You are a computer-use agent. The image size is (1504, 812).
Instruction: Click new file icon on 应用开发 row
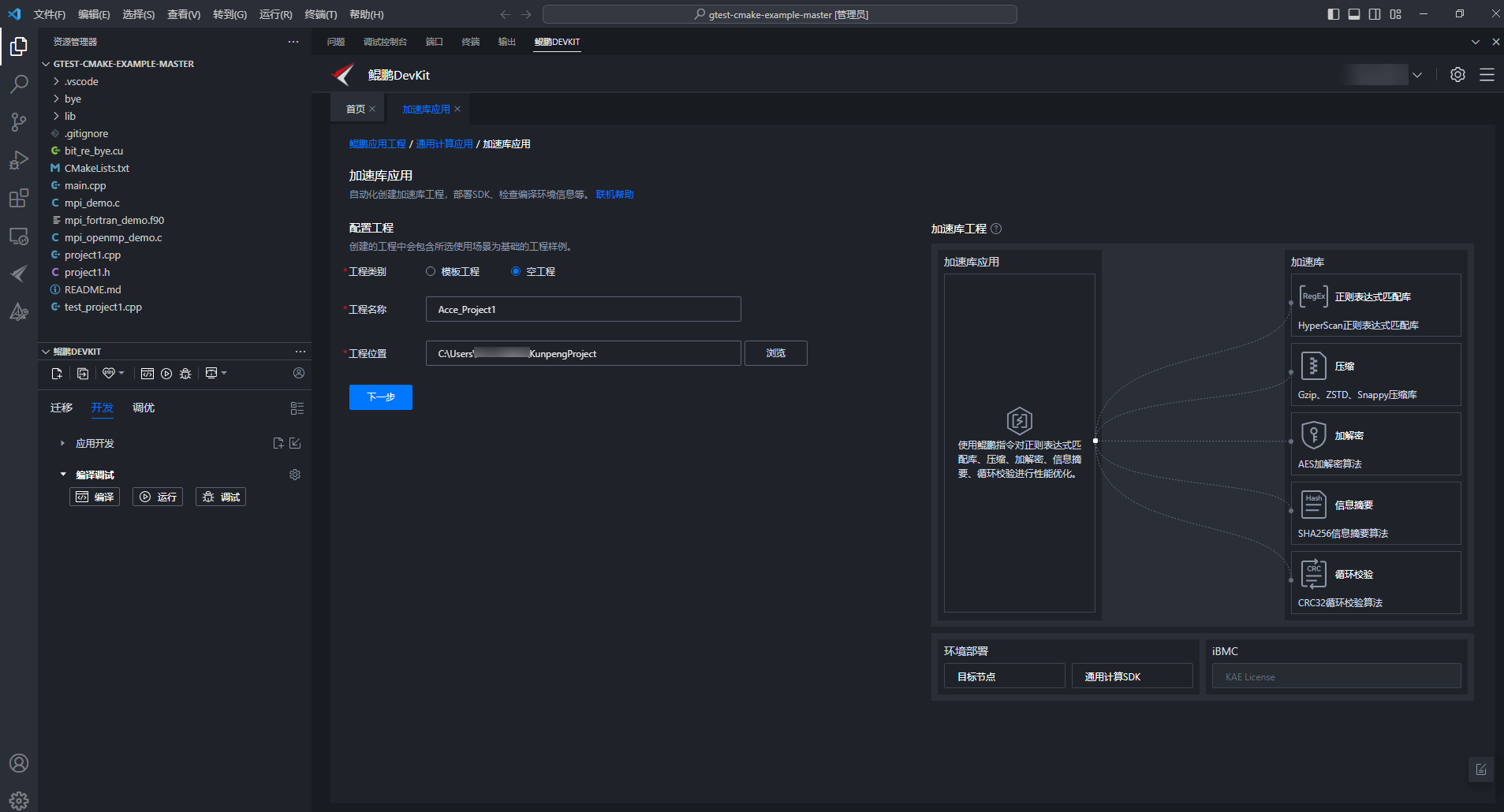click(278, 443)
